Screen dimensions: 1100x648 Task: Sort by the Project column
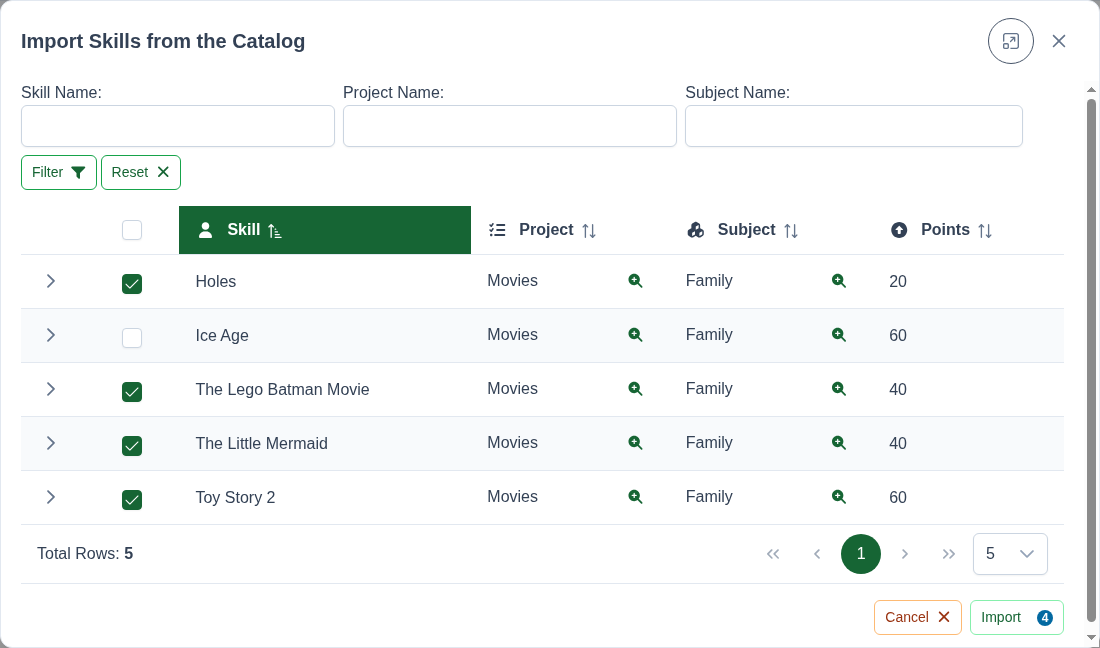[x=570, y=230]
